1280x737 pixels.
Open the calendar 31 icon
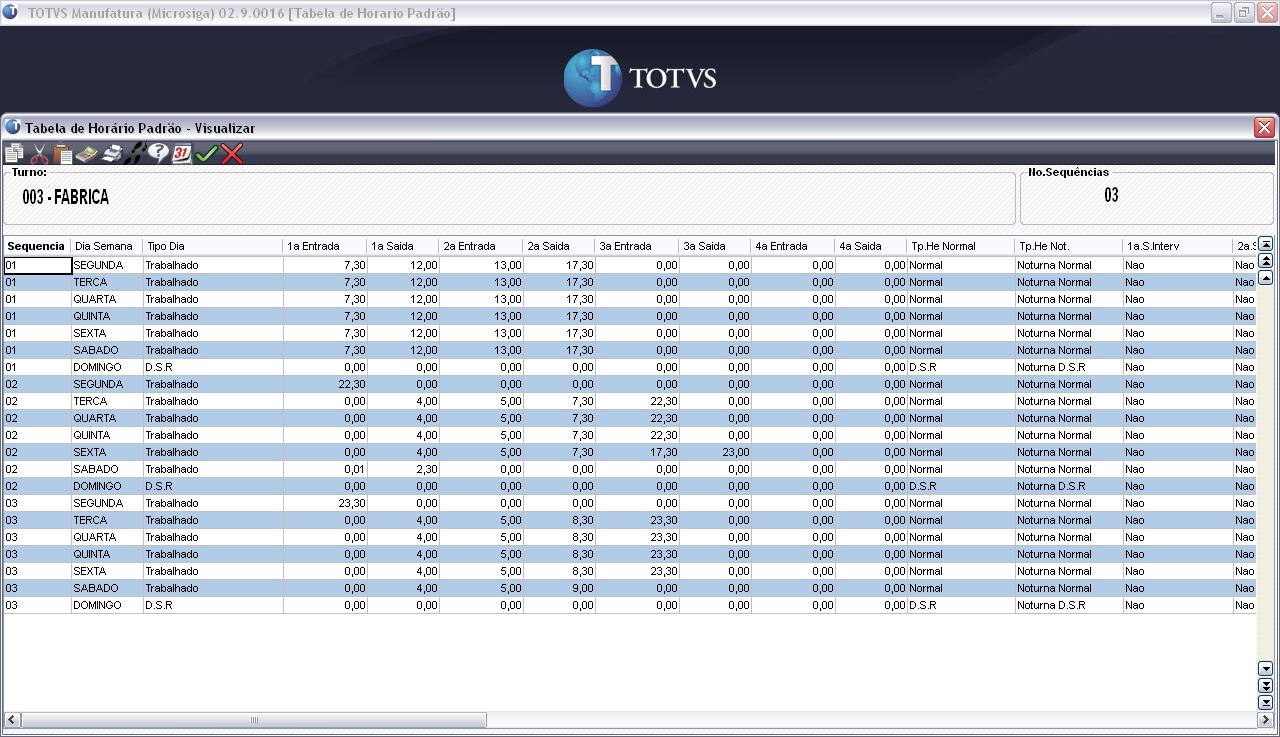coord(182,154)
